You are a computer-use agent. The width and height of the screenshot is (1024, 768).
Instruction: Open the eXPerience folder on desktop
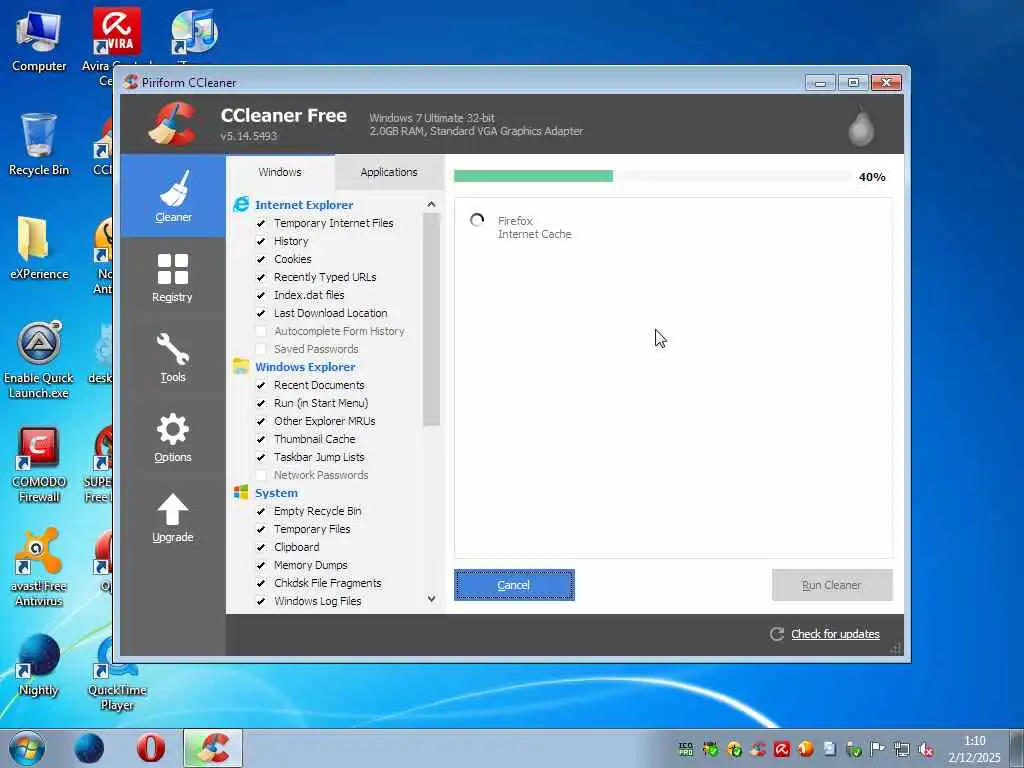pos(39,248)
